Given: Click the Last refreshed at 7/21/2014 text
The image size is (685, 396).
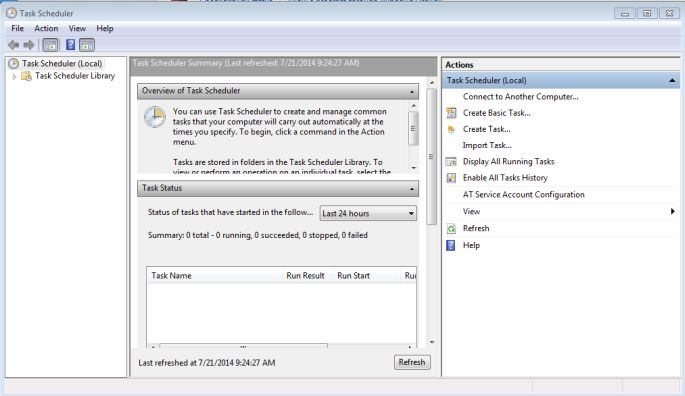Looking at the screenshot, I should [x=207, y=363].
